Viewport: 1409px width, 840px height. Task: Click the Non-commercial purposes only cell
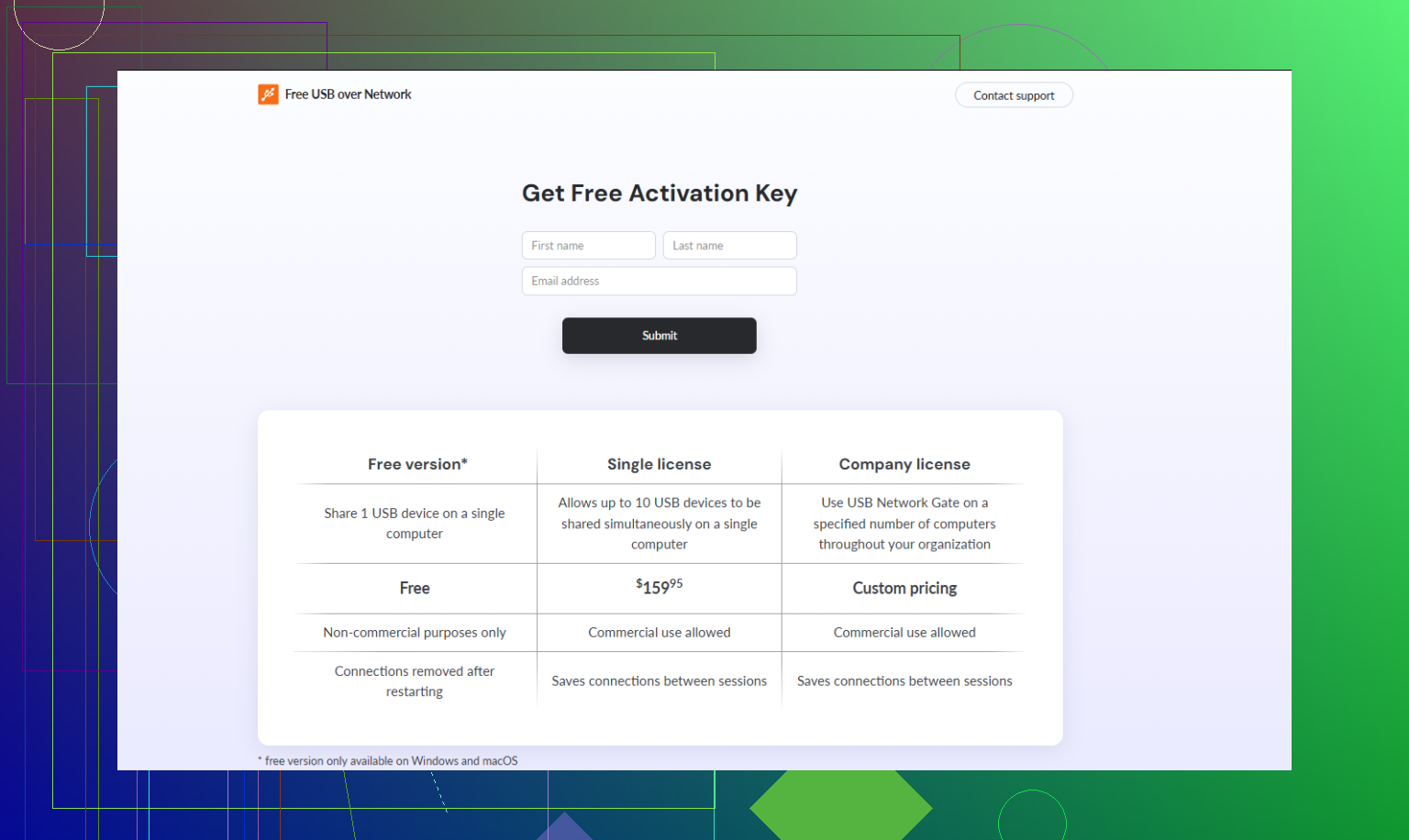point(415,633)
